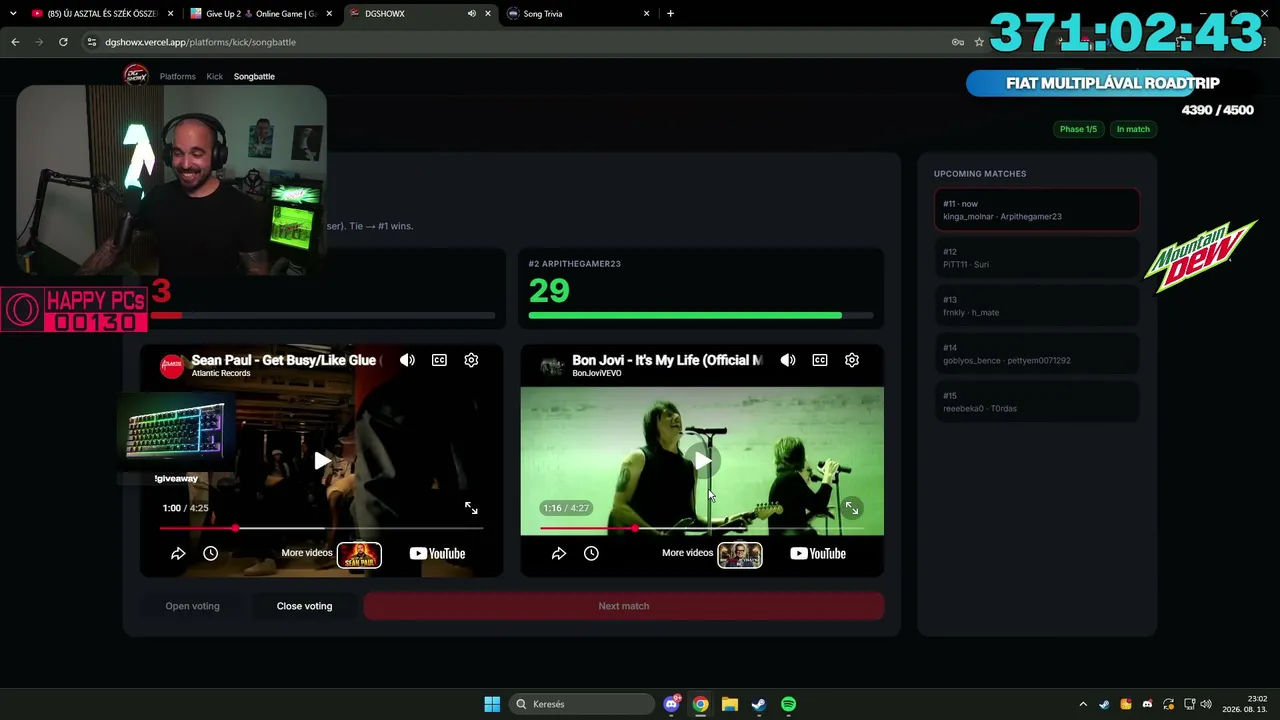This screenshot has width=1280, height=720.
Task: Open Discord from the taskbar
Action: (672, 704)
